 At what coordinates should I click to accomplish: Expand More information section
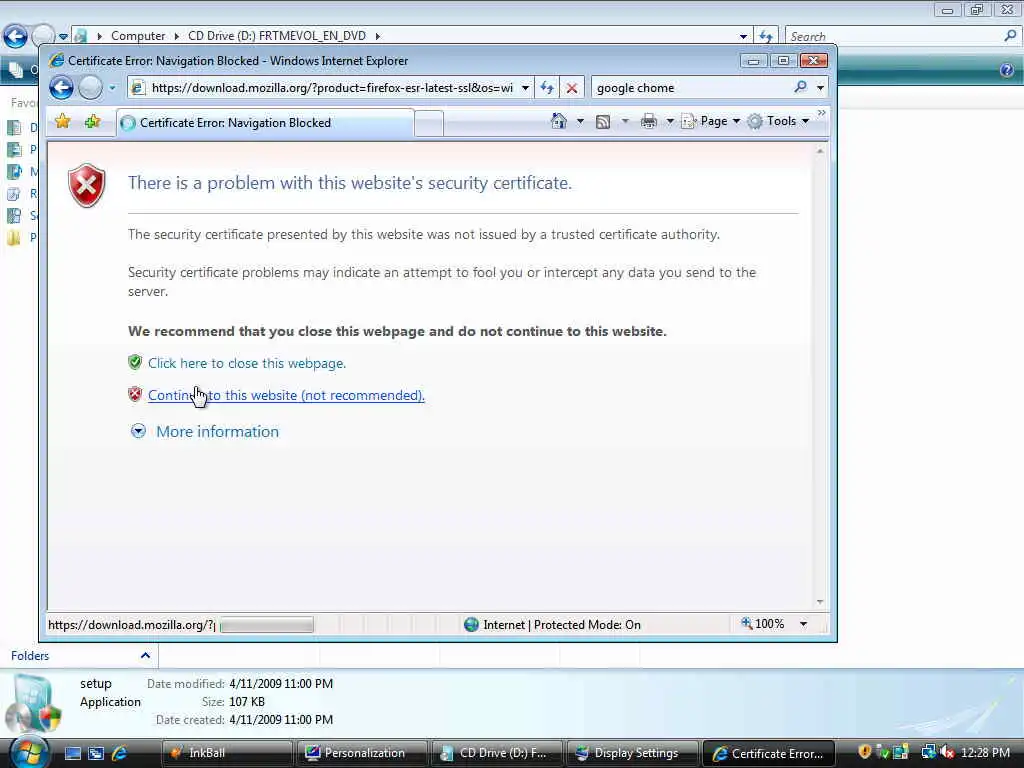pos(204,432)
